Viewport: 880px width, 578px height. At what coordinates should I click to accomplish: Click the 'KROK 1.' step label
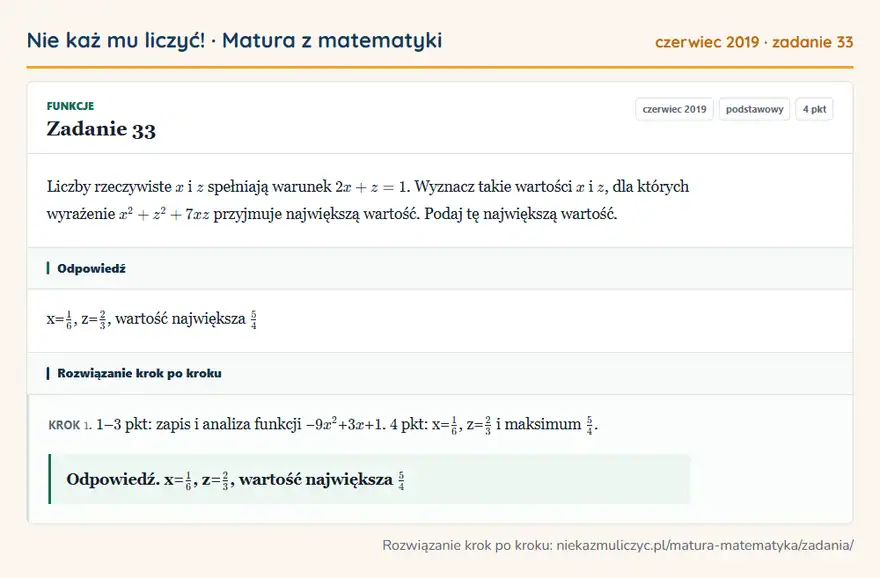tap(70, 425)
